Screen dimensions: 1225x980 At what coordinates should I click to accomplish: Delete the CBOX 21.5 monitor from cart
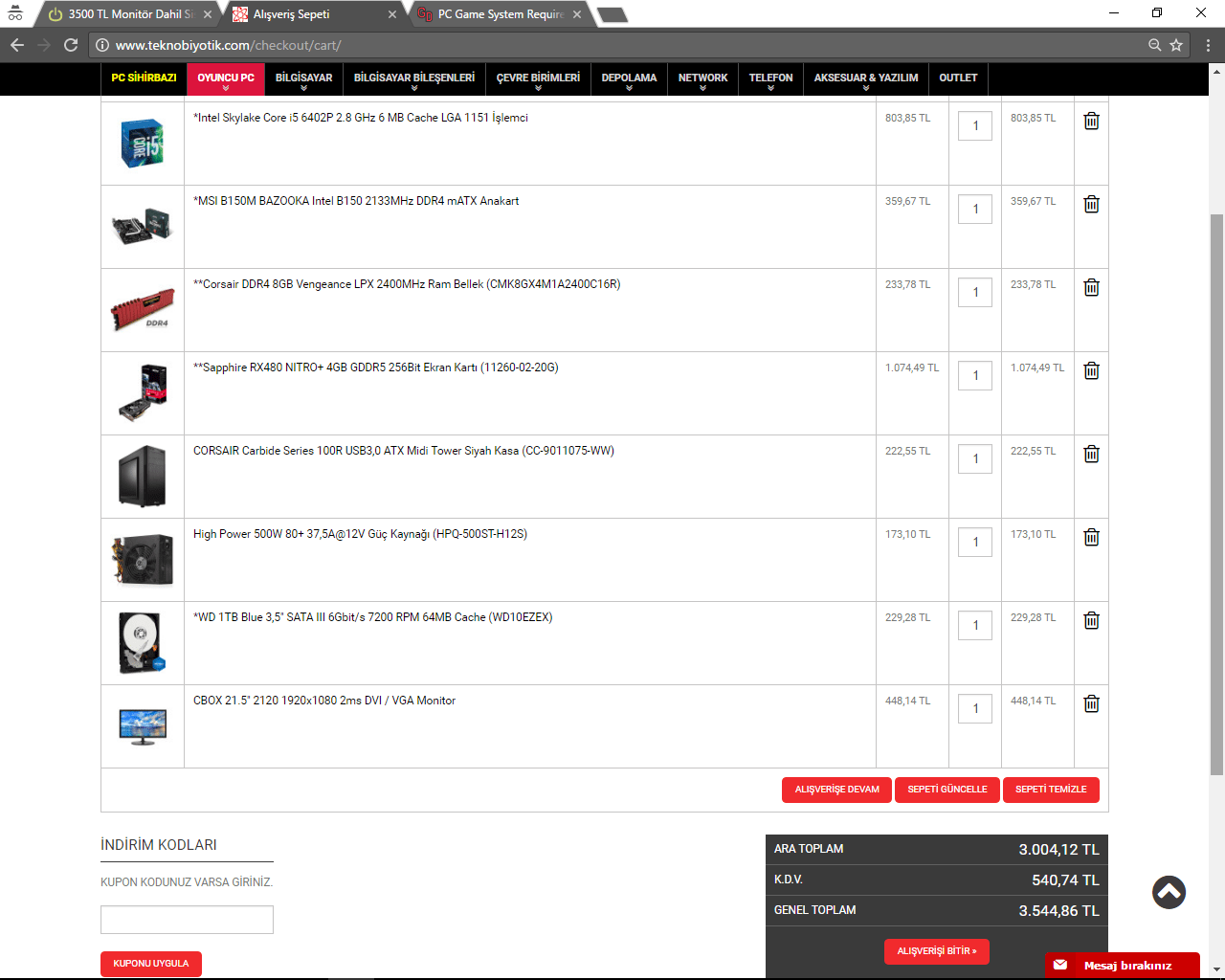pyautogui.click(x=1091, y=703)
